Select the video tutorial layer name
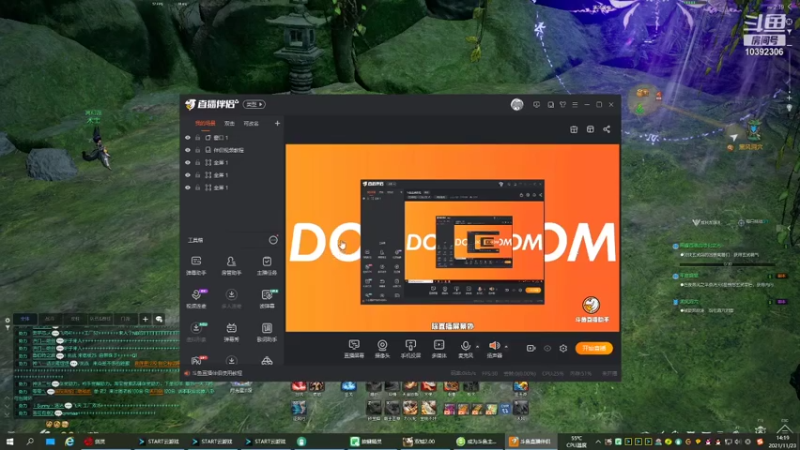The height and width of the screenshot is (450, 800). pos(229,150)
